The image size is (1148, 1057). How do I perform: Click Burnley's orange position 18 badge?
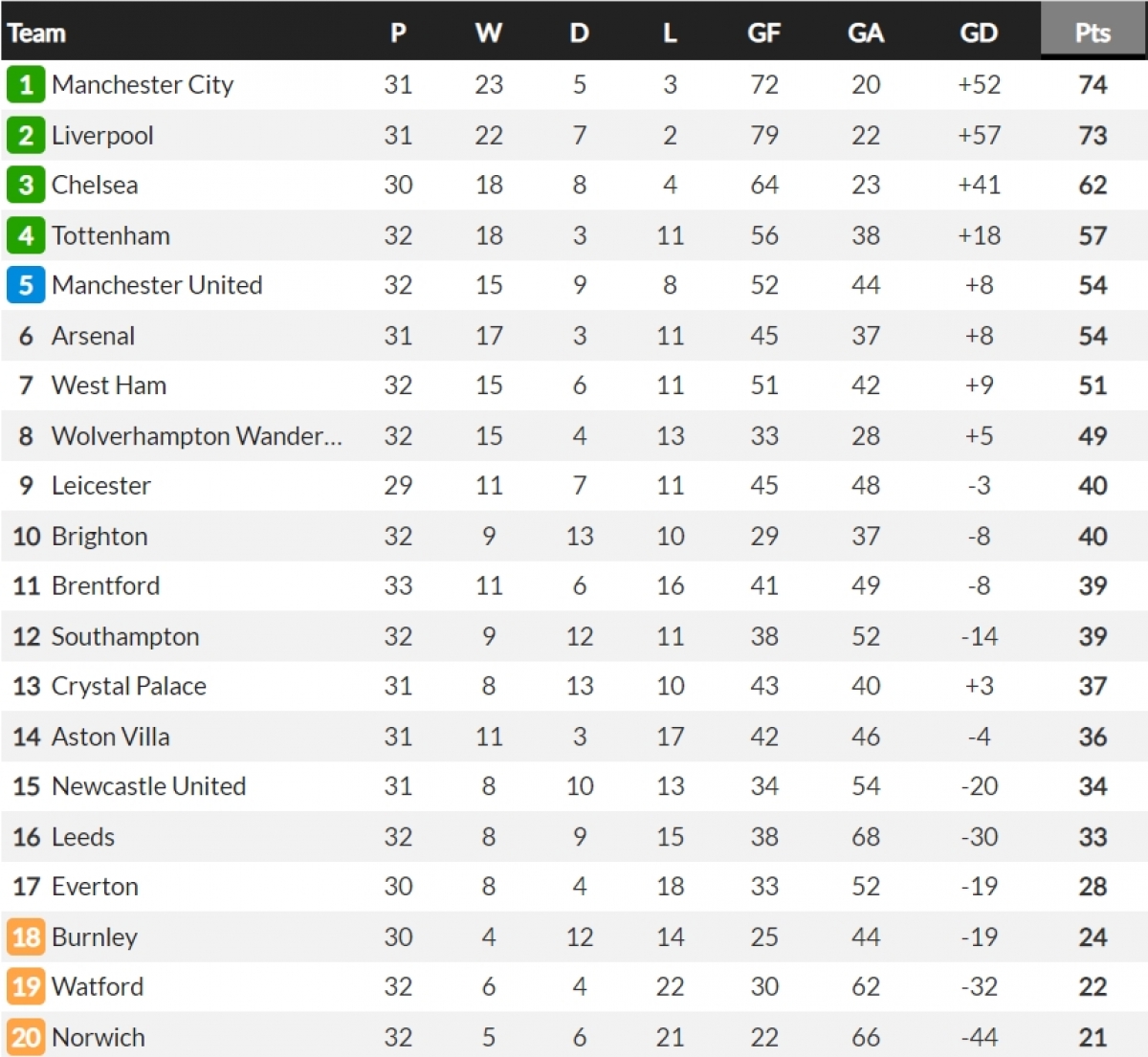point(26,936)
